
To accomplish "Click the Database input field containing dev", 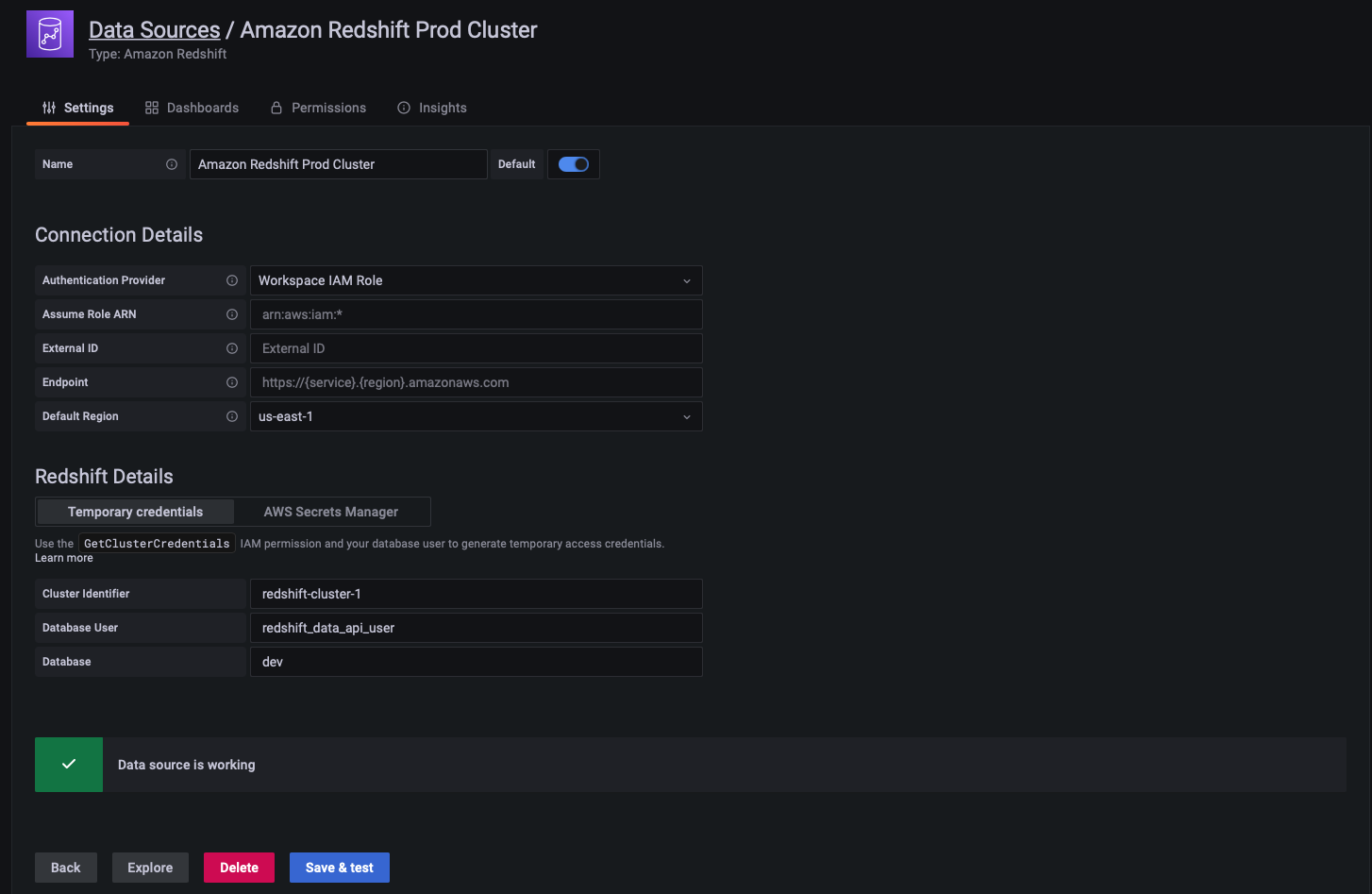I will (477, 662).
